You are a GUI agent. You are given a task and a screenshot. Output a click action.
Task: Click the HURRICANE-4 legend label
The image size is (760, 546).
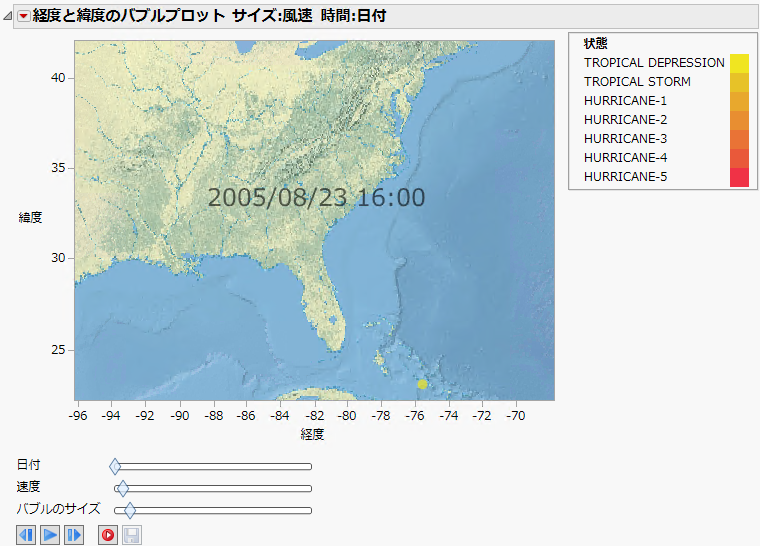coord(625,158)
